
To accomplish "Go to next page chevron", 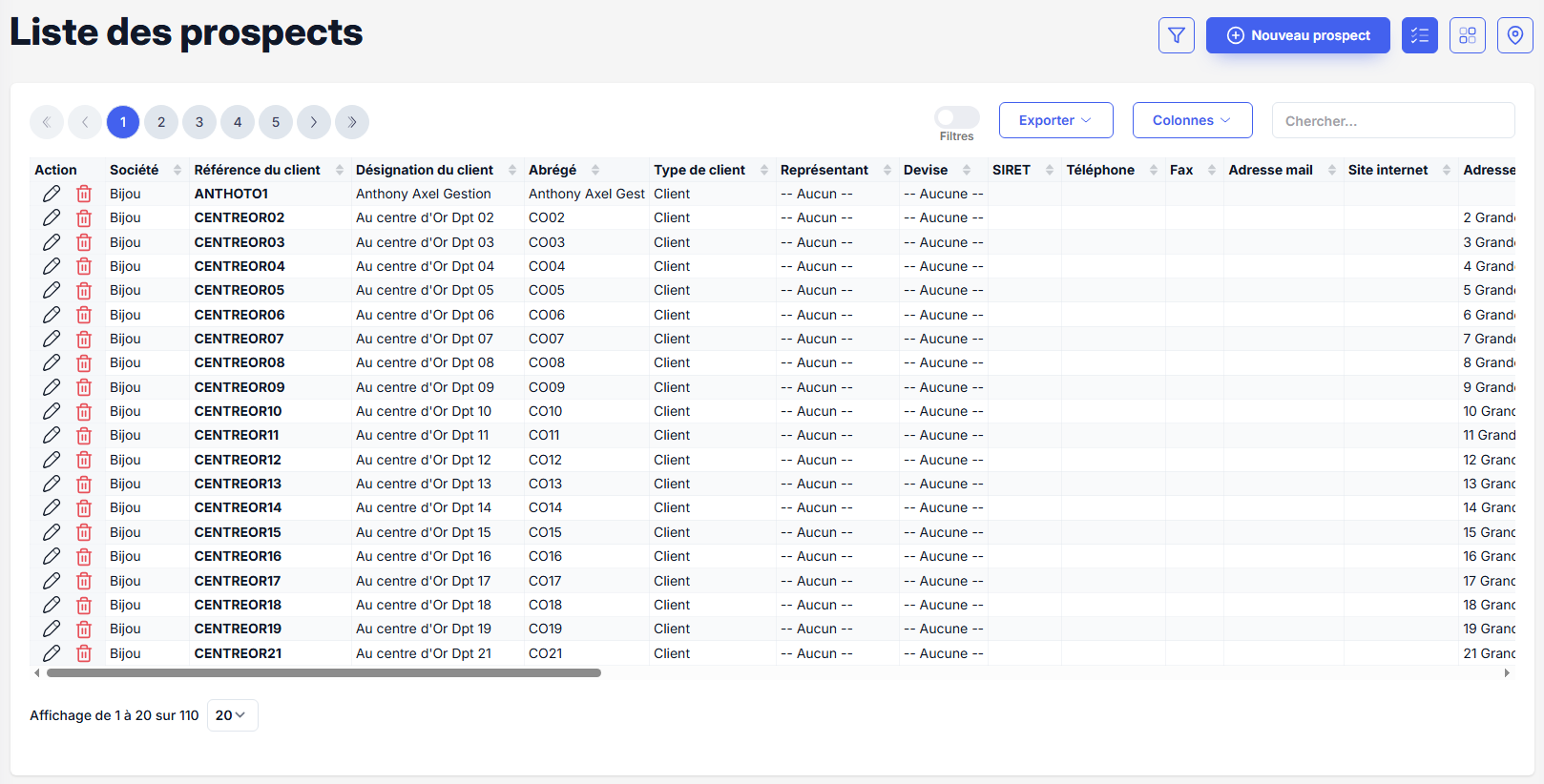I will click(x=314, y=122).
